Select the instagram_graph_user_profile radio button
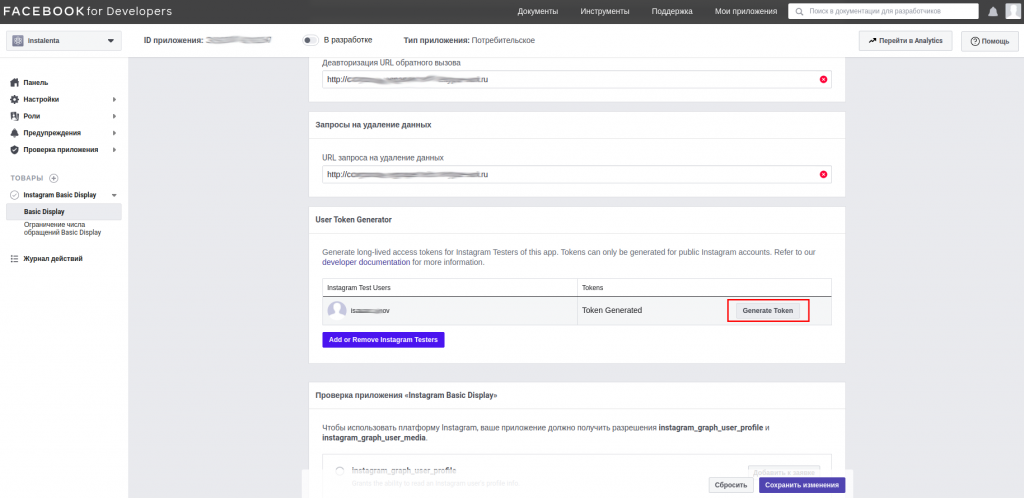The width and height of the screenshot is (1024, 498). pos(340,471)
